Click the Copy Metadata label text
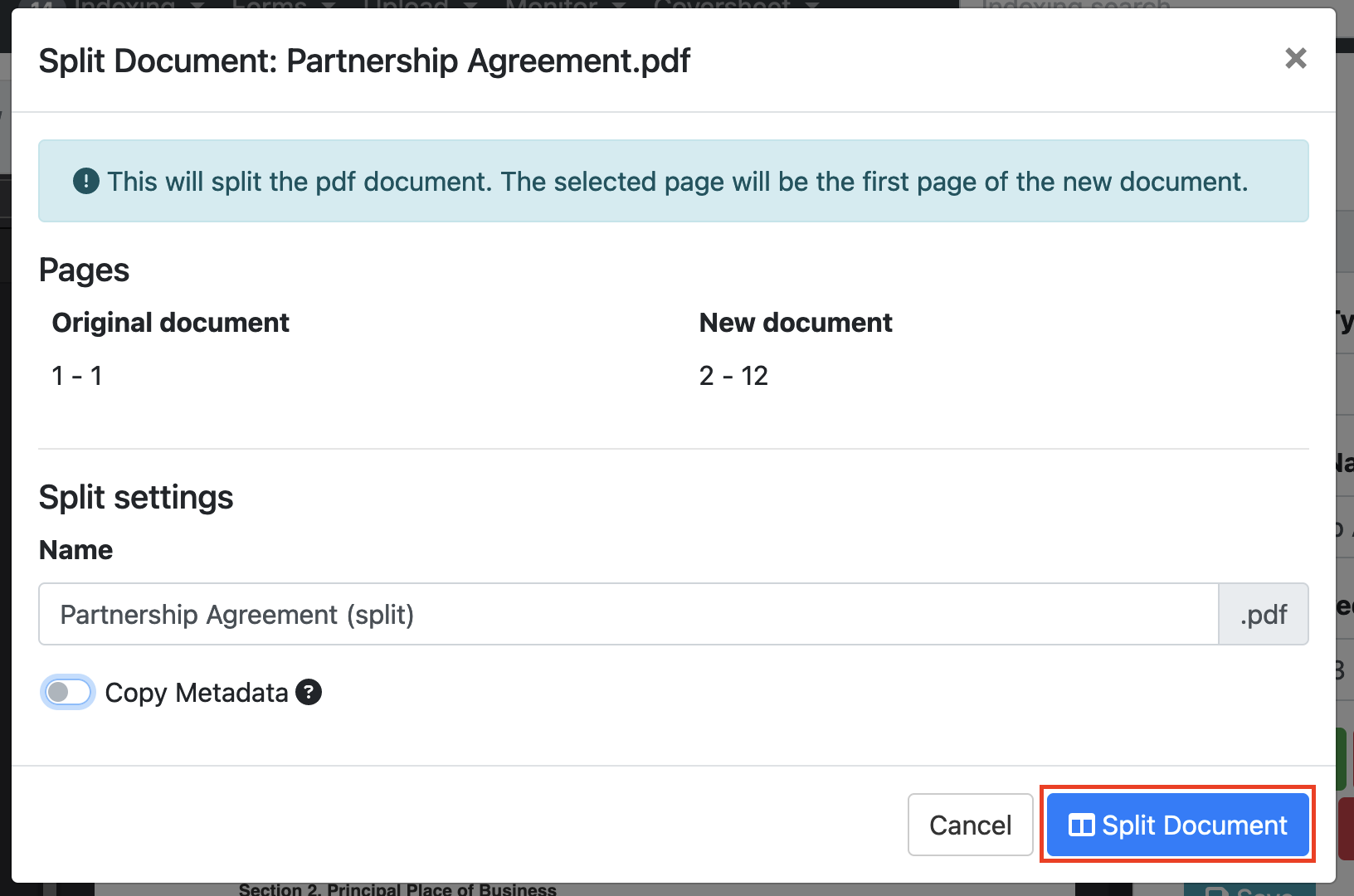This screenshot has width=1354, height=896. [196, 693]
